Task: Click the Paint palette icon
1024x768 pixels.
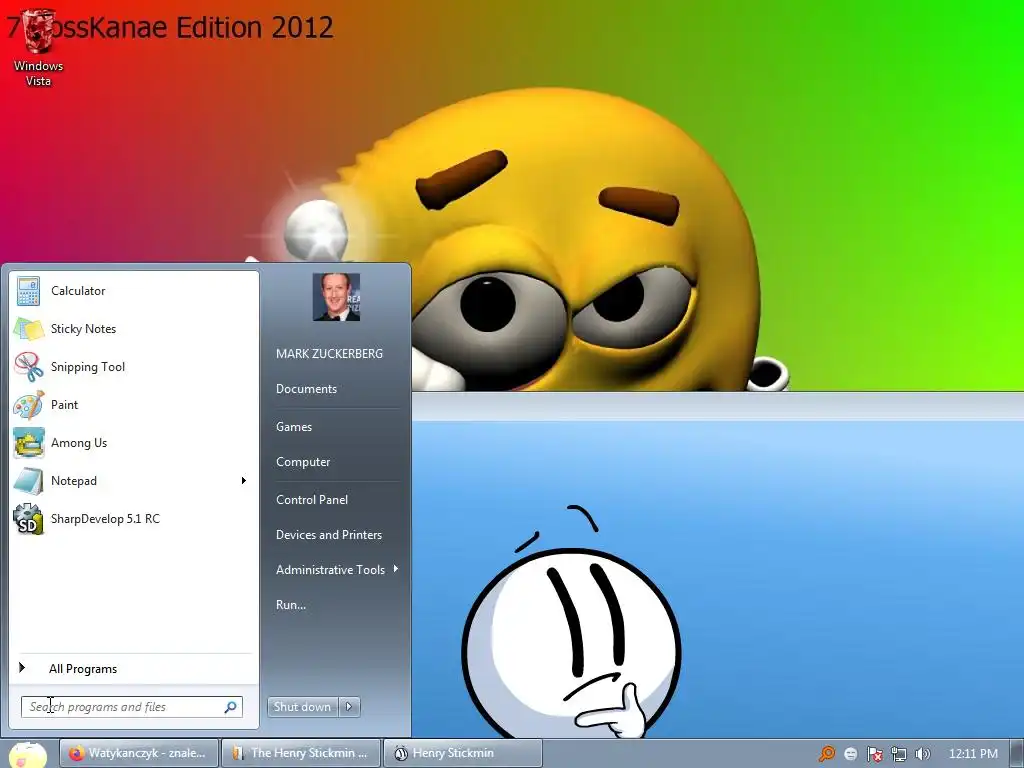Action: 29,405
